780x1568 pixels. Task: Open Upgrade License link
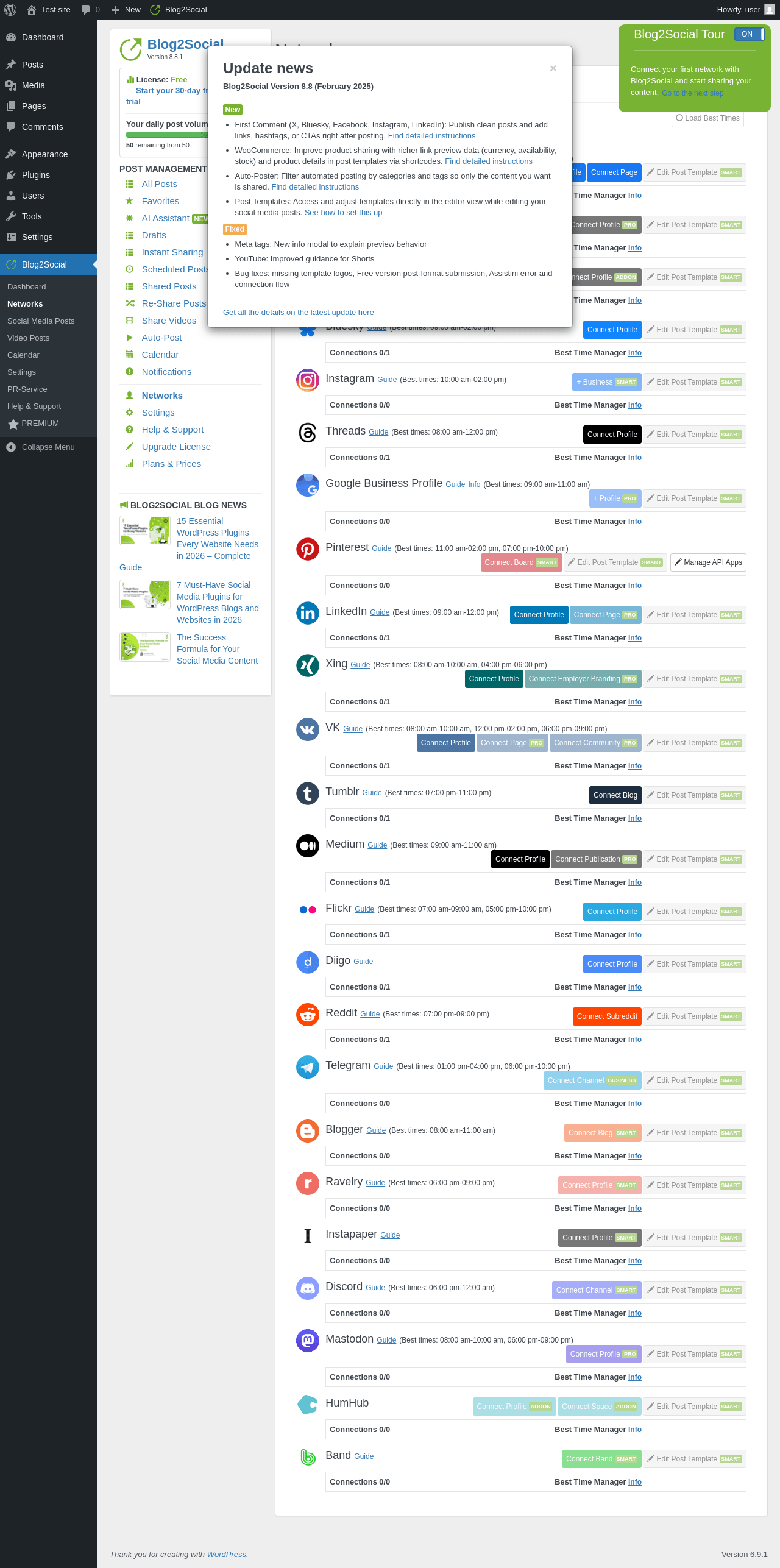[176, 447]
